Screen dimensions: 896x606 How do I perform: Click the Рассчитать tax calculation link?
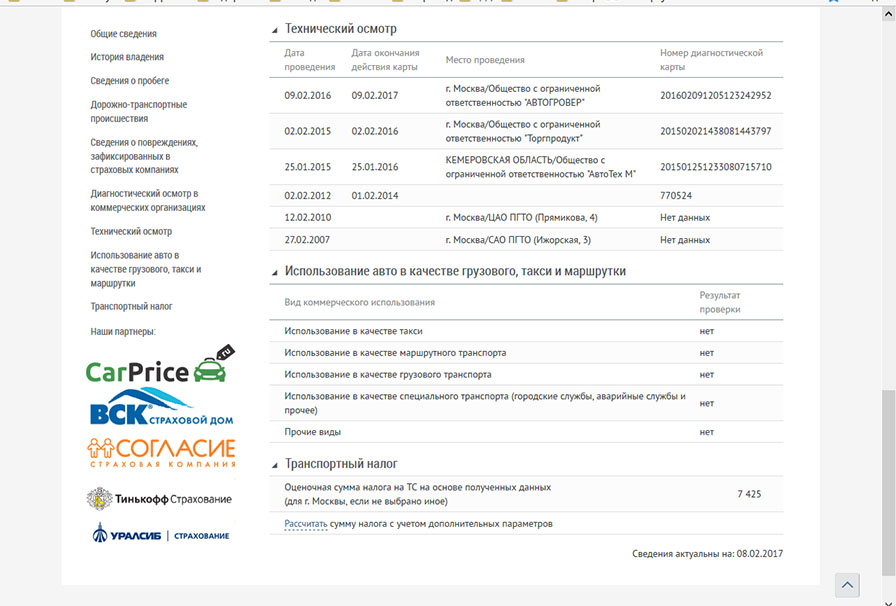pos(305,524)
